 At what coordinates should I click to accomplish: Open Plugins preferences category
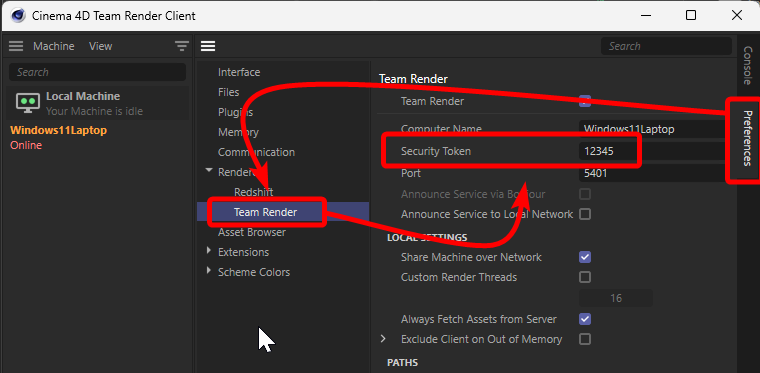[235, 112]
